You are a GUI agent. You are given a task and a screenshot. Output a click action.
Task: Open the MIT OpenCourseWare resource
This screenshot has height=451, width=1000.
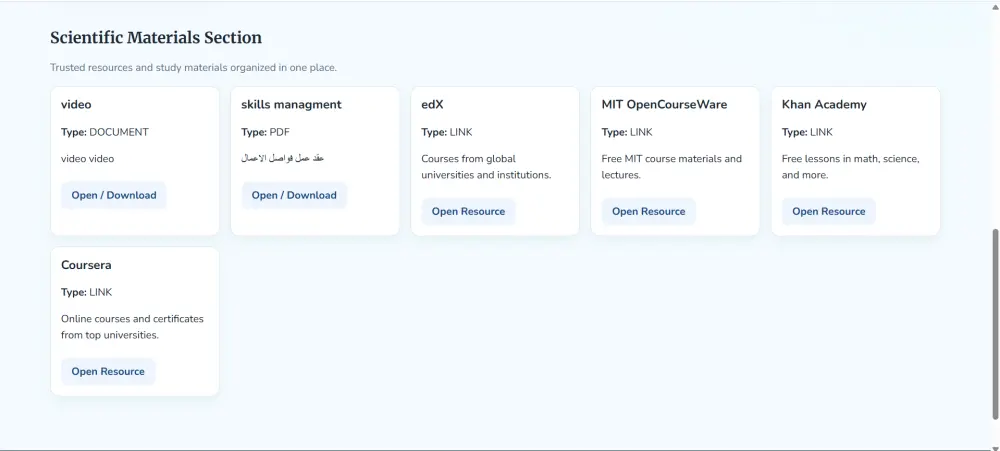(x=648, y=211)
